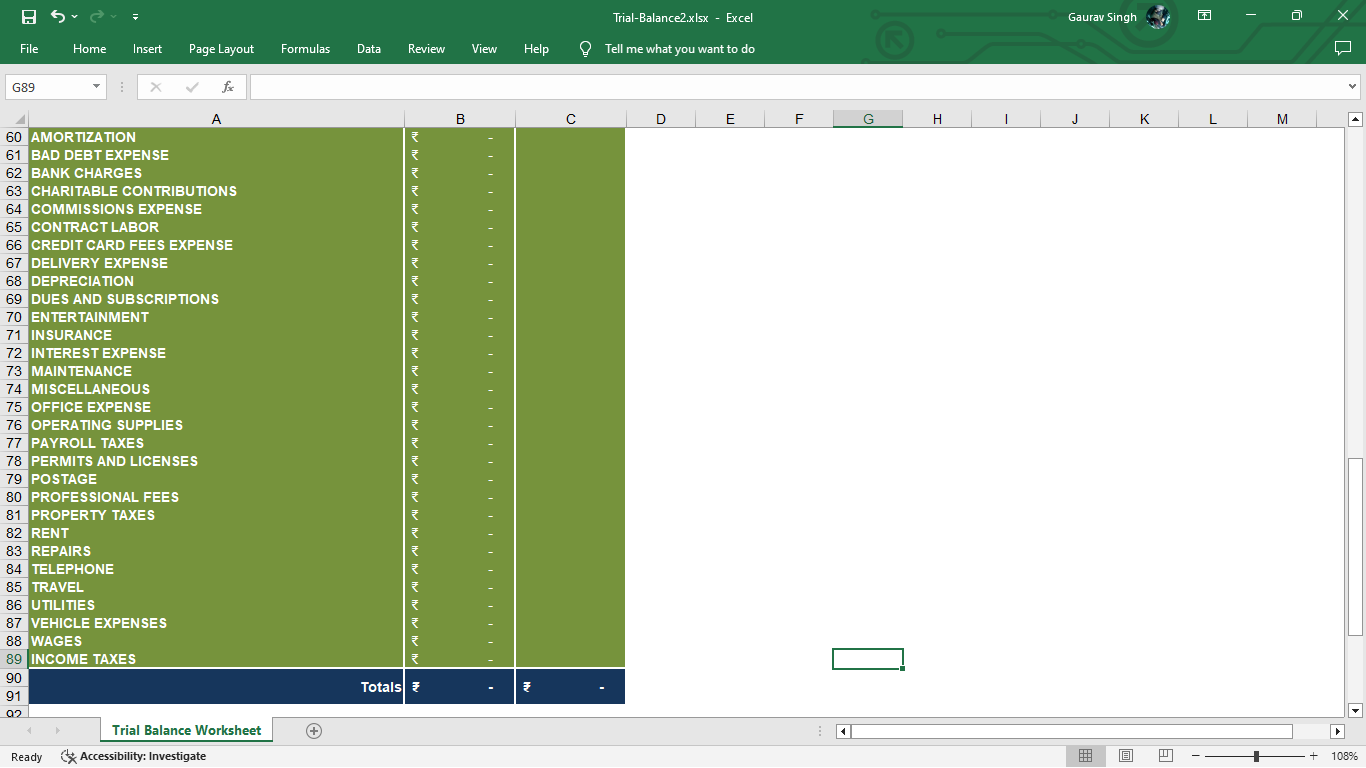This screenshot has width=1366, height=768.
Task: Click the Ribbon Display Options icon
Action: pyautogui.click(x=1205, y=16)
